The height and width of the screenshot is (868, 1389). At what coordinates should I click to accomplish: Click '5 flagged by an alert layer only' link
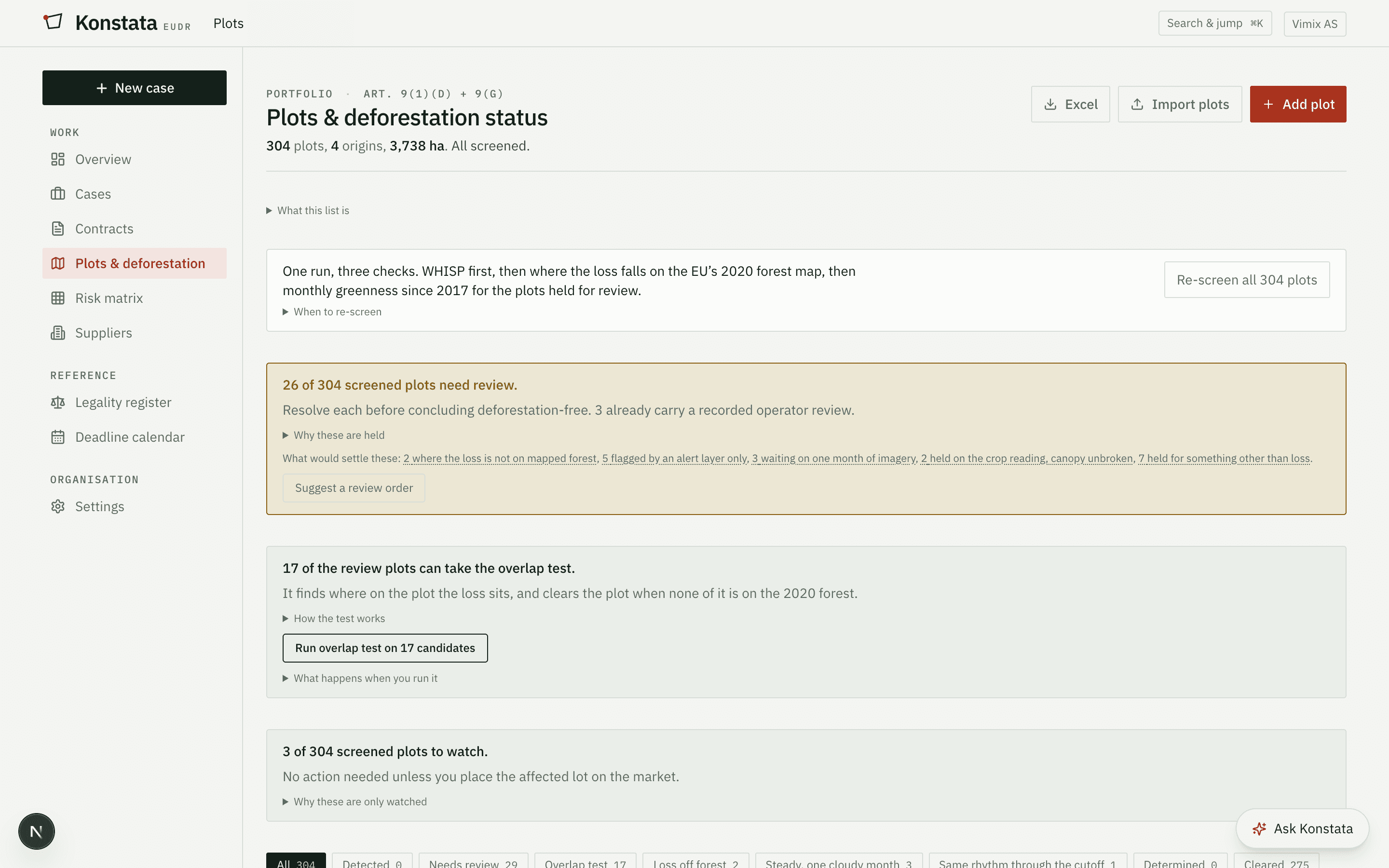674,458
